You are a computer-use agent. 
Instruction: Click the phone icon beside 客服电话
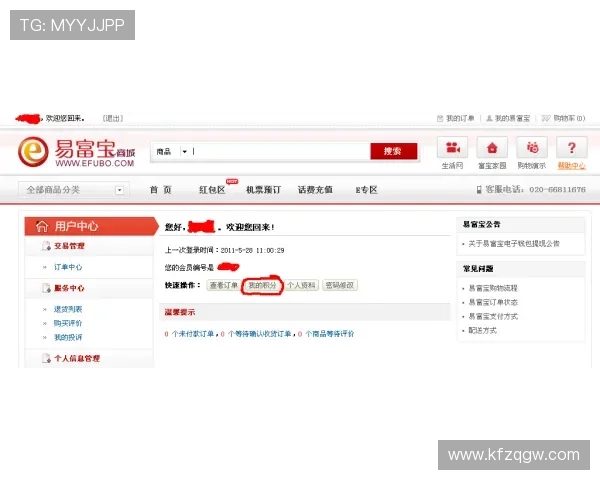click(479, 189)
